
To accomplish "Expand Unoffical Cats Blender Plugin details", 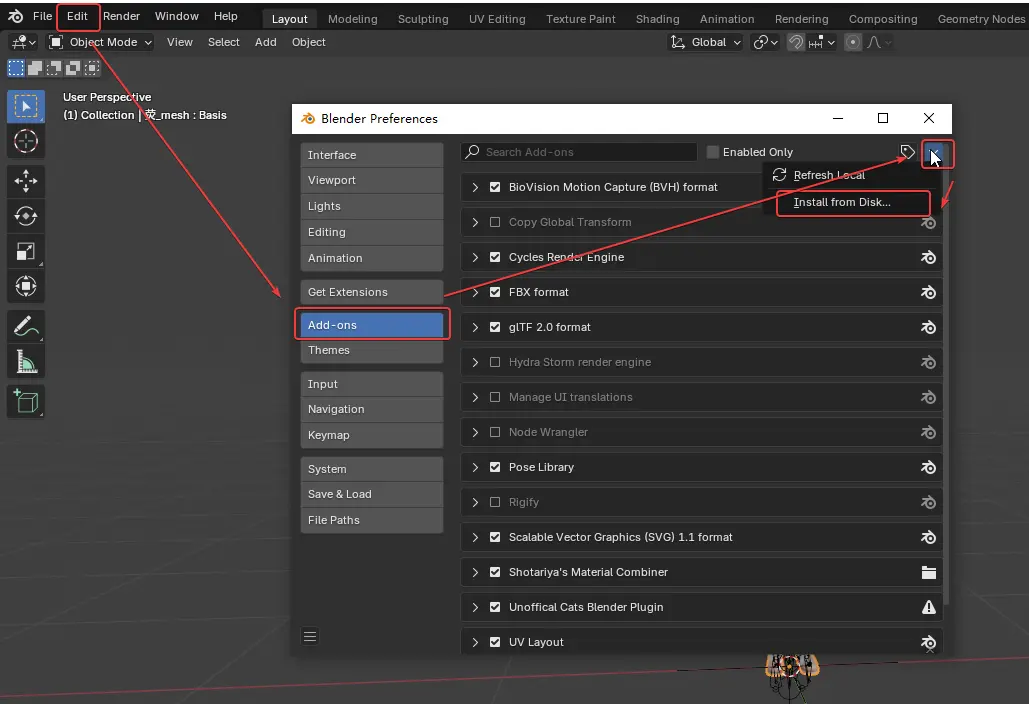I will pyautogui.click(x=475, y=607).
